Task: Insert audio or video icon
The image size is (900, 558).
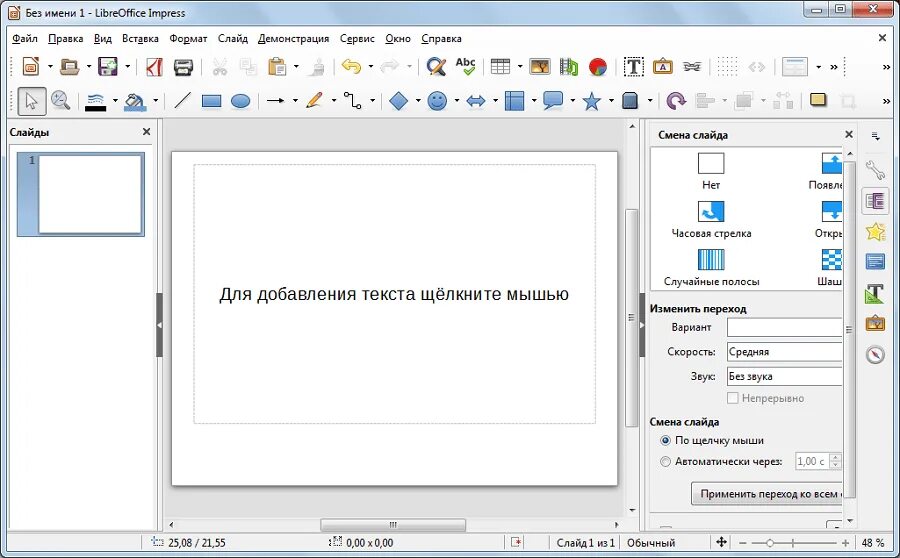Action: pos(569,67)
